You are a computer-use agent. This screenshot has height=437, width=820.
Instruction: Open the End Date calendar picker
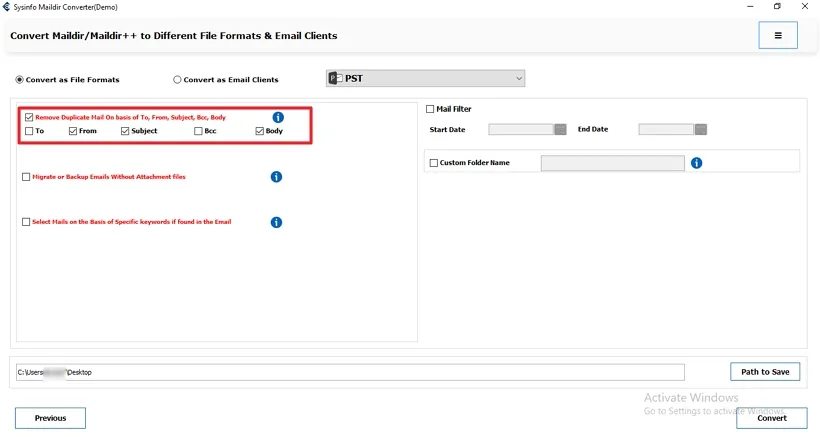tap(701, 129)
